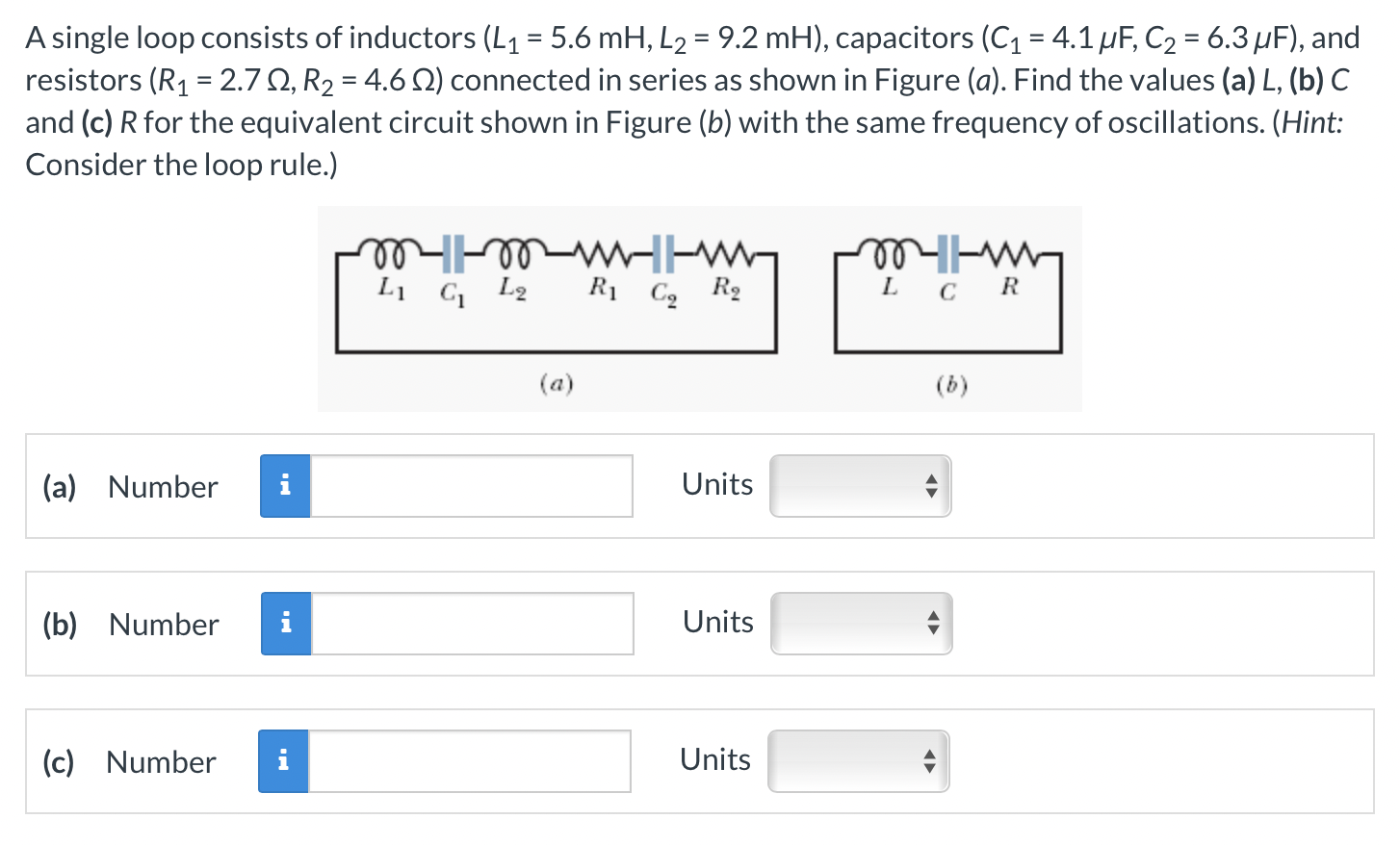Click the stepper arrows beside part (a) Units
The width and height of the screenshot is (1400, 845).
pos(931,486)
